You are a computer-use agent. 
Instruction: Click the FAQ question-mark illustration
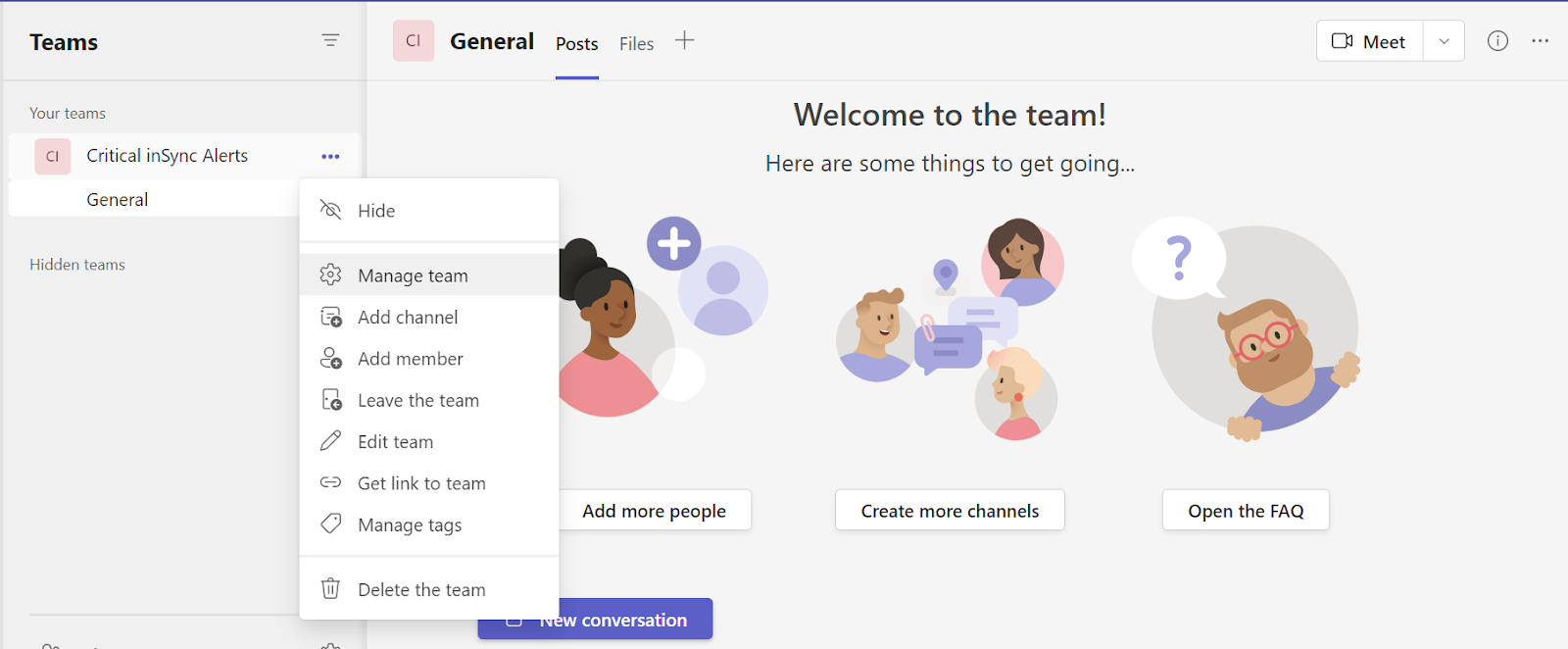1246,328
